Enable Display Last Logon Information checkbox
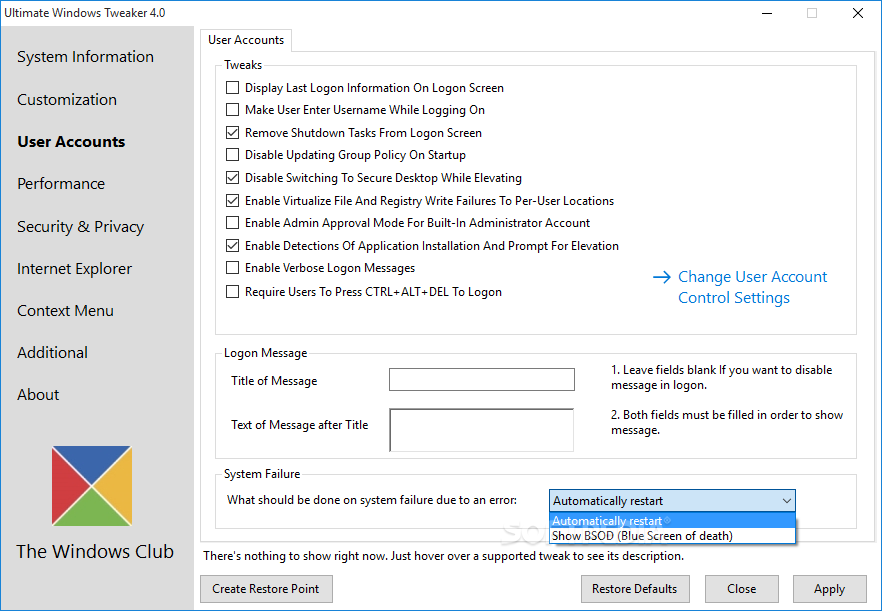Viewport: 882px width, 611px height. (232, 88)
